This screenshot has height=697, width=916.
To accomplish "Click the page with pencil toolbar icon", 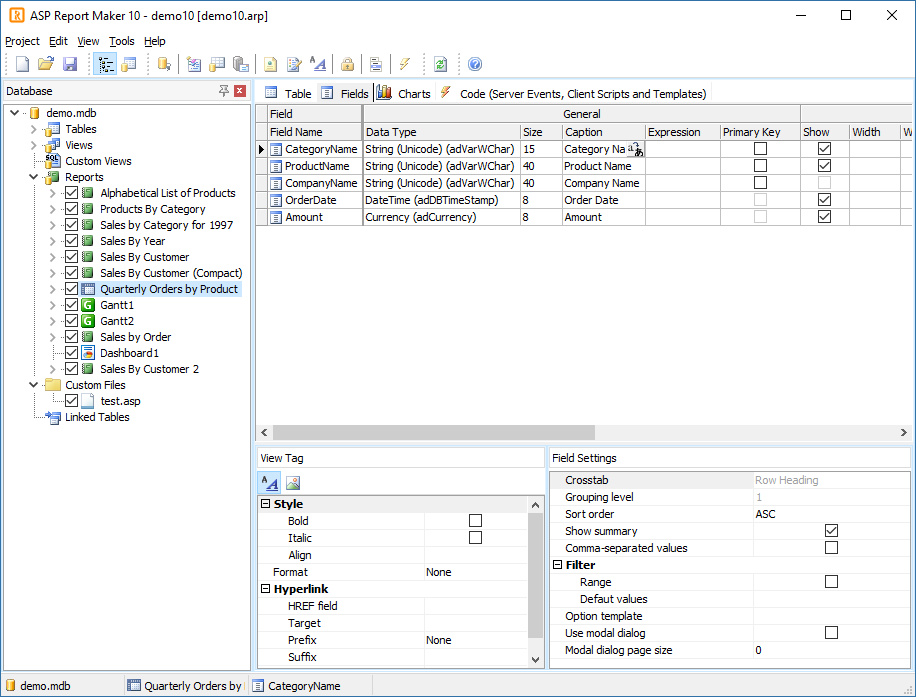I will pyautogui.click(x=294, y=64).
